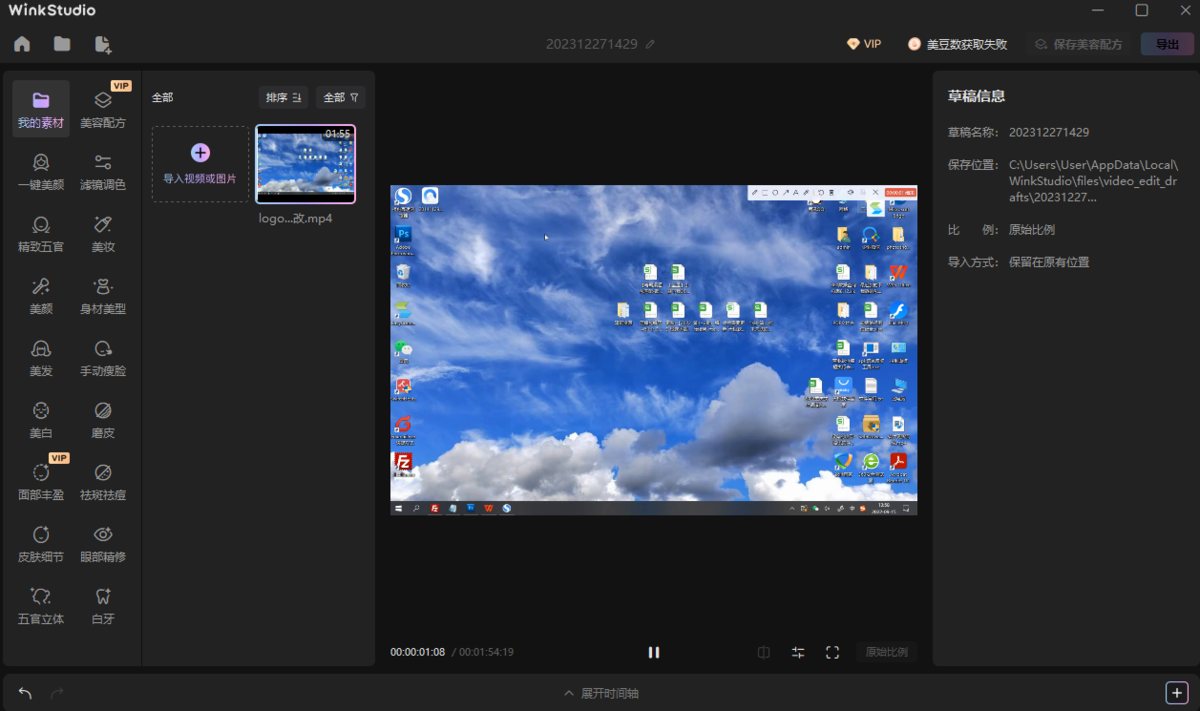1200x711 pixels.
Task: Toggle fullscreen preview mode
Action: 833,651
